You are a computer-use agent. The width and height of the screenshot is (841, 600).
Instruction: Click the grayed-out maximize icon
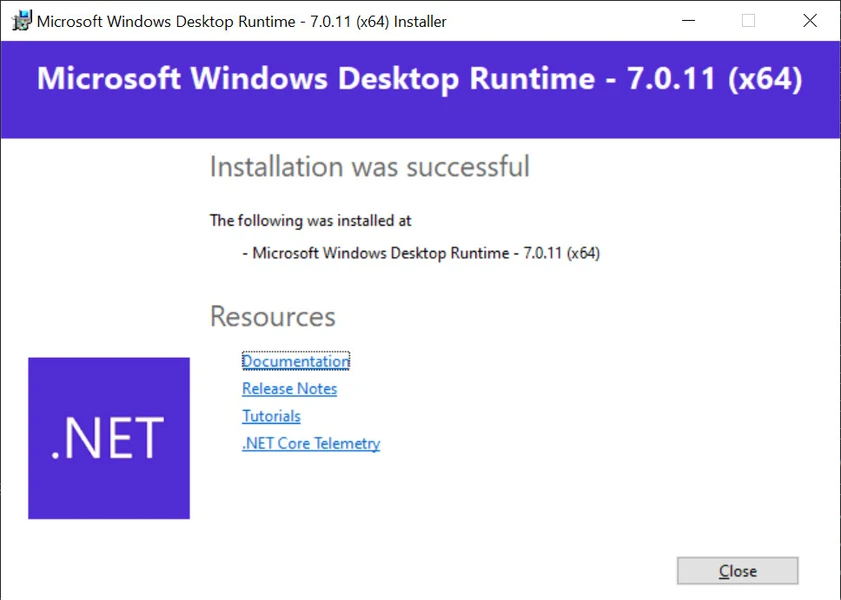coord(748,20)
